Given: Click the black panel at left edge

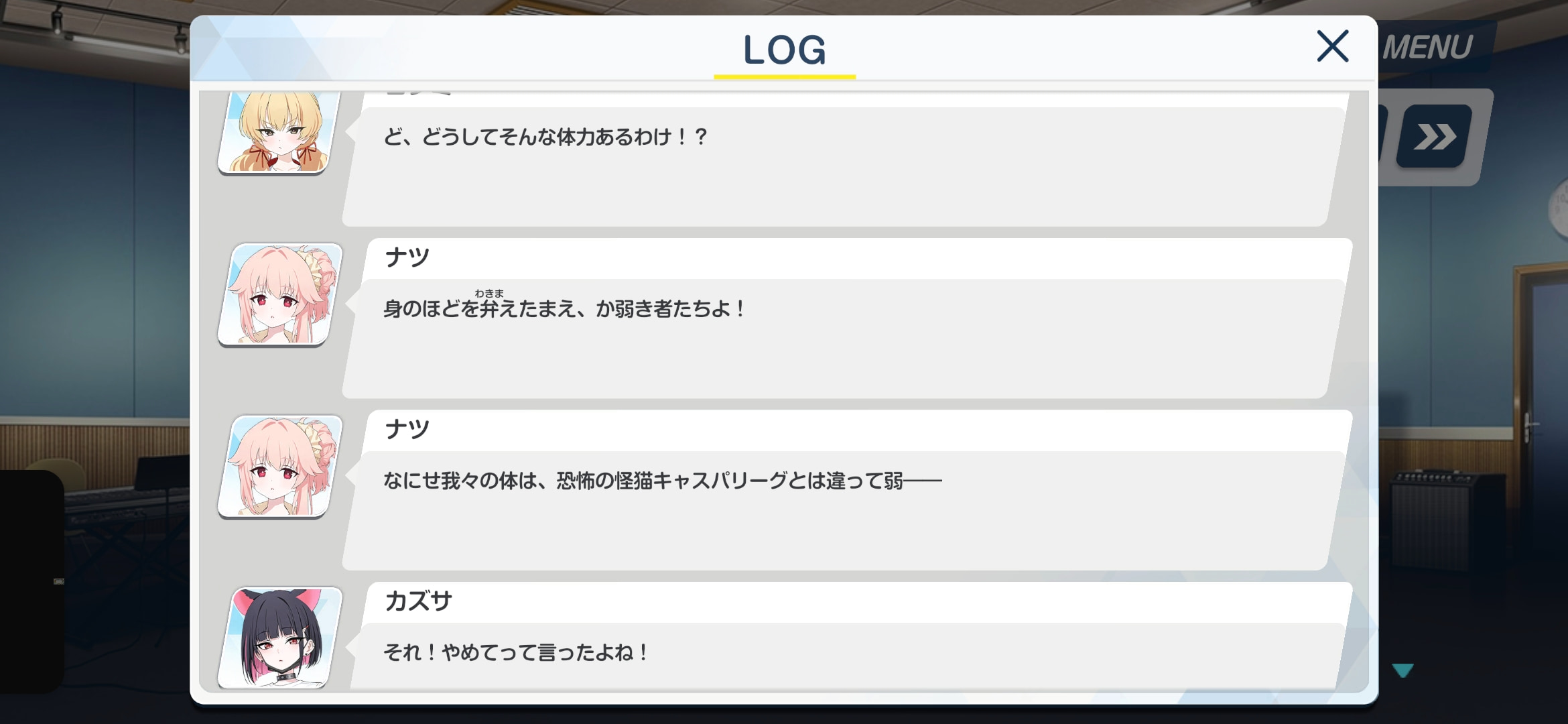Looking at the screenshot, I should coord(31,581).
